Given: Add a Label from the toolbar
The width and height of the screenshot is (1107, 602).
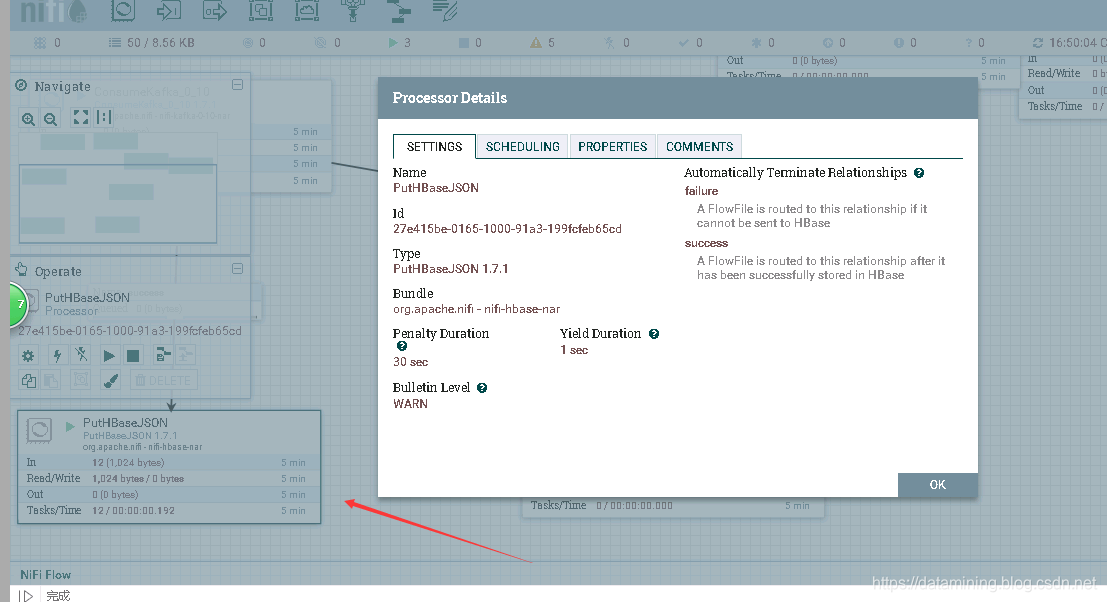Looking at the screenshot, I should click(x=445, y=11).
